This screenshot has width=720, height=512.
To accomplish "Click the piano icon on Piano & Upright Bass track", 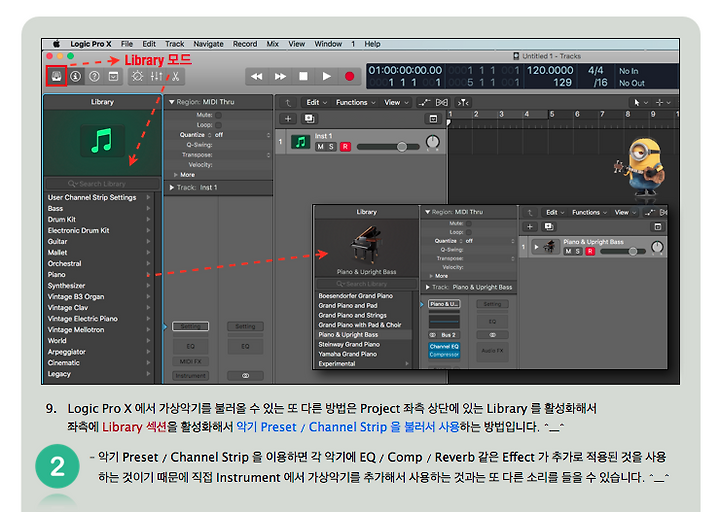I will pos(549,247).
